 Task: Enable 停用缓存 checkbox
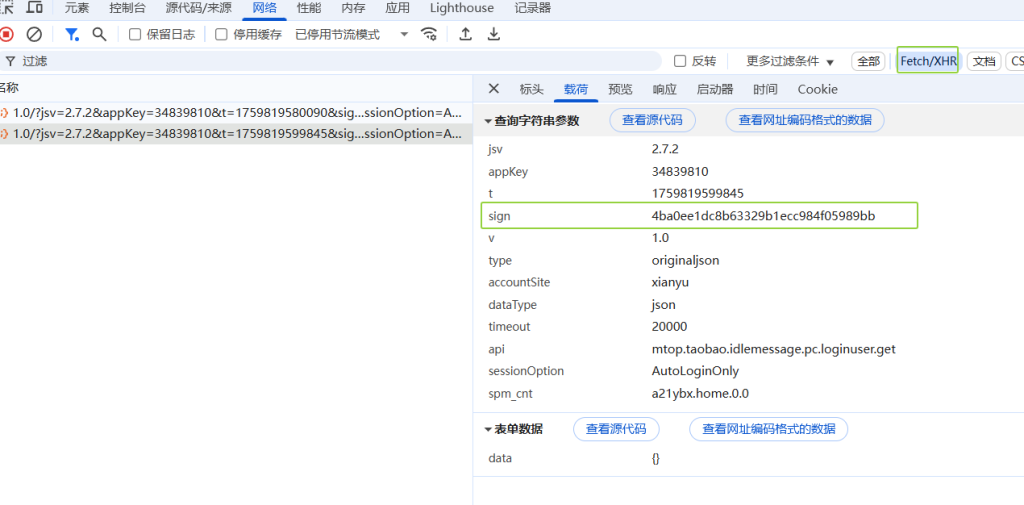[221, 35]
